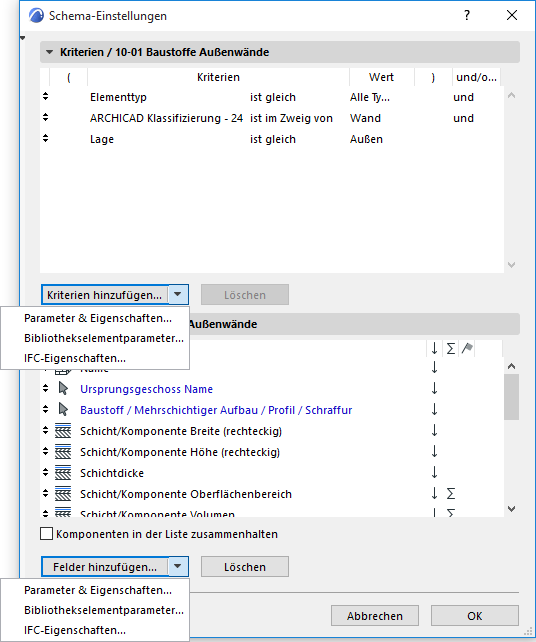Select 'ARCHICAD Klassifizierung - 24' criteria
The image size is (536, 642).
point(166,118)
